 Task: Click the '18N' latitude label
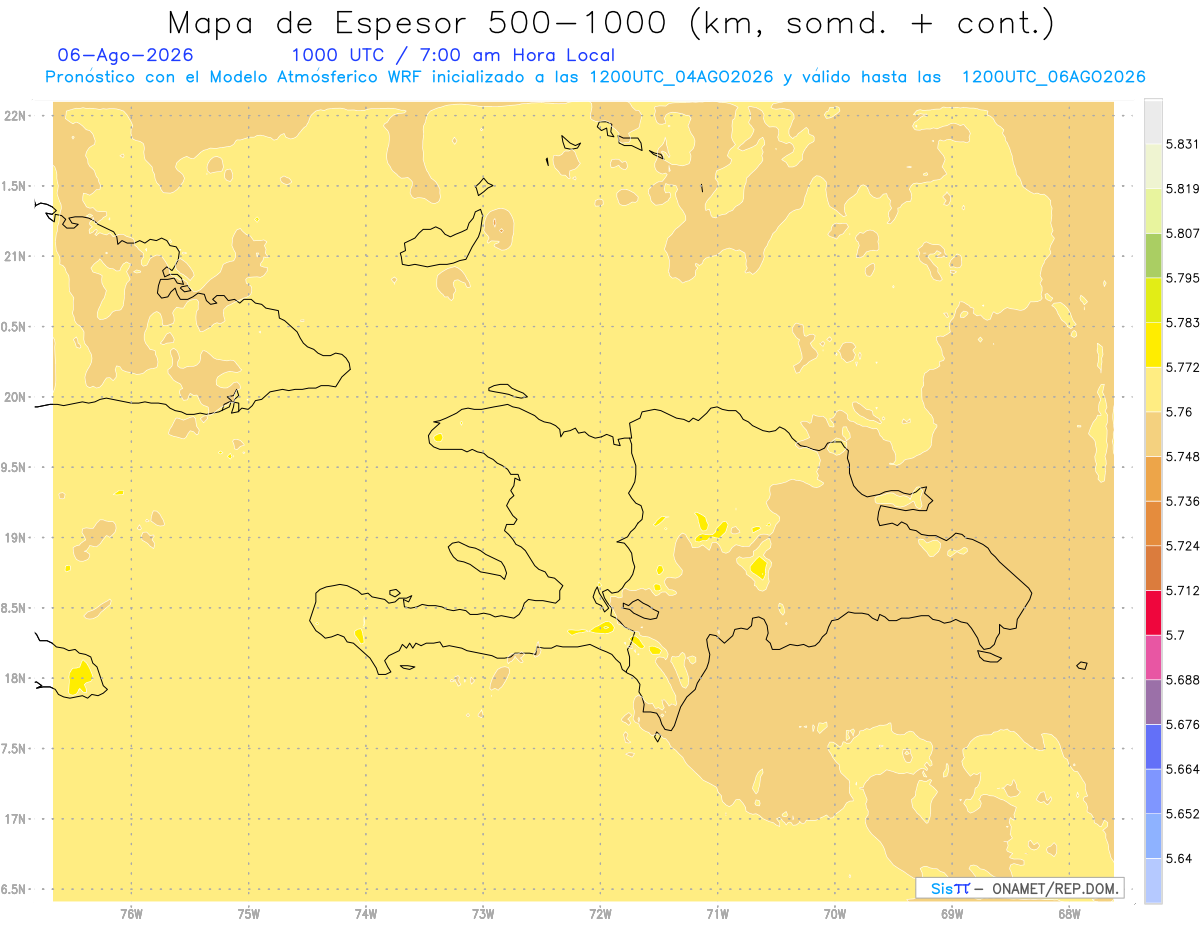click(17, 678)
